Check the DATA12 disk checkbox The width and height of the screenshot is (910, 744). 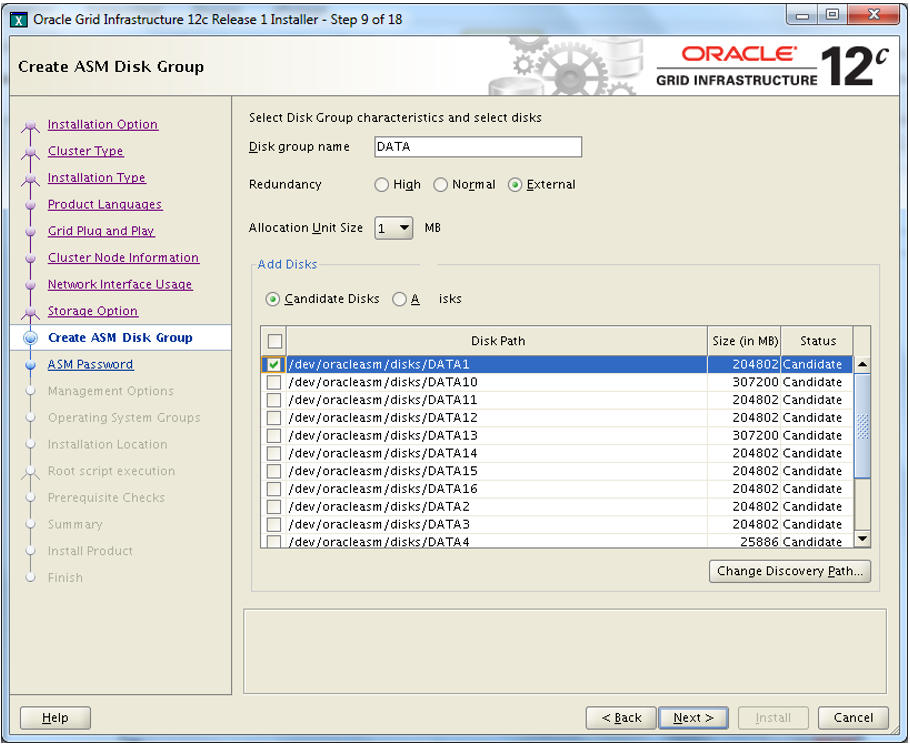273,418
